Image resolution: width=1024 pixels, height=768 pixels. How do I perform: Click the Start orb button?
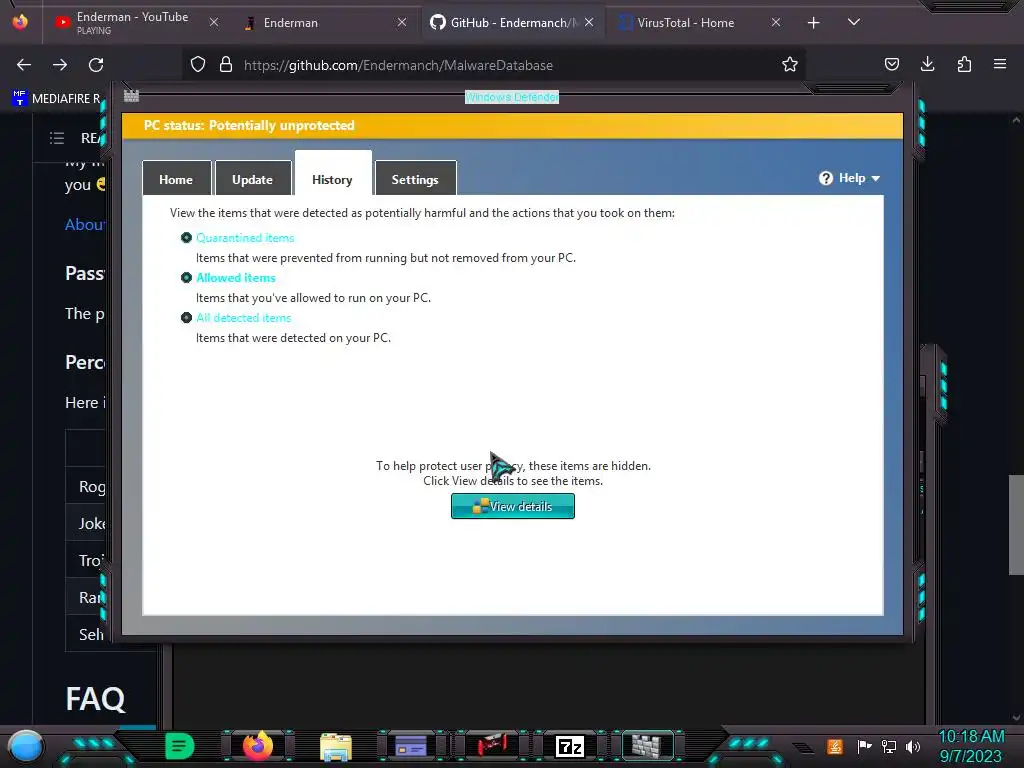point(26,746)
